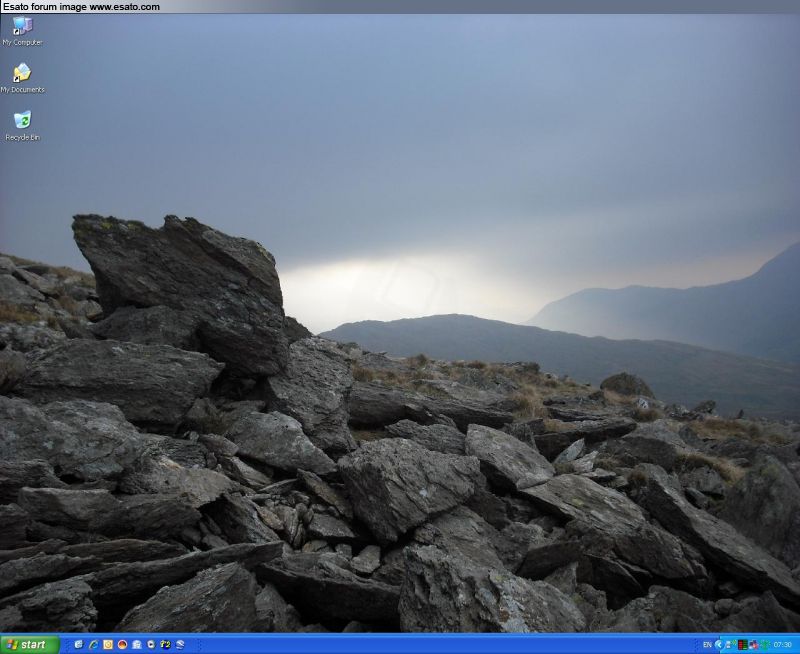This screenshot has width=800, height=654.
Task: Launch Internet Explorer from Quick Launch
Action: coord(93,645)
